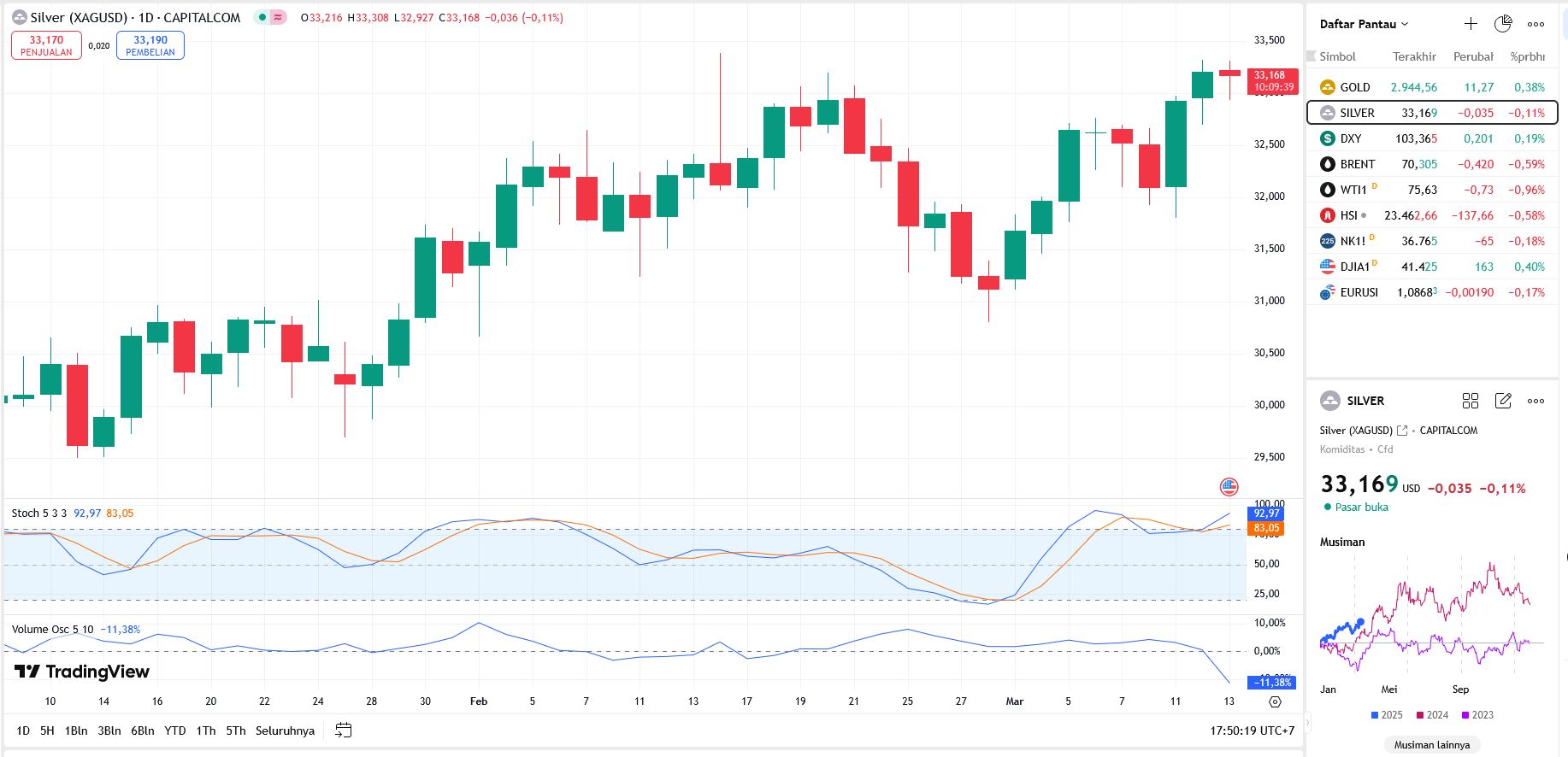This screenshot has width=1568, height=757.
Task: Open the go-to-date calendar icon
Action: (x=344, y=731)
